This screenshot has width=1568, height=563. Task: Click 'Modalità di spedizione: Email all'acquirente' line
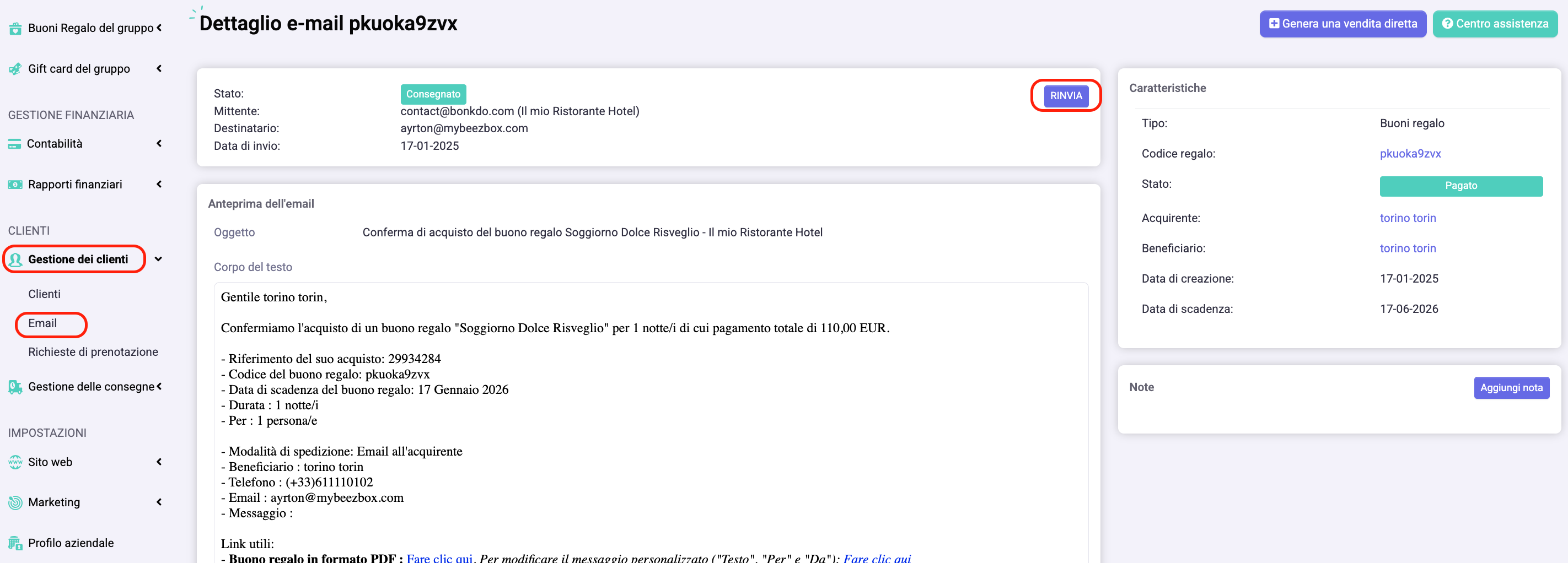pos(341,451)
